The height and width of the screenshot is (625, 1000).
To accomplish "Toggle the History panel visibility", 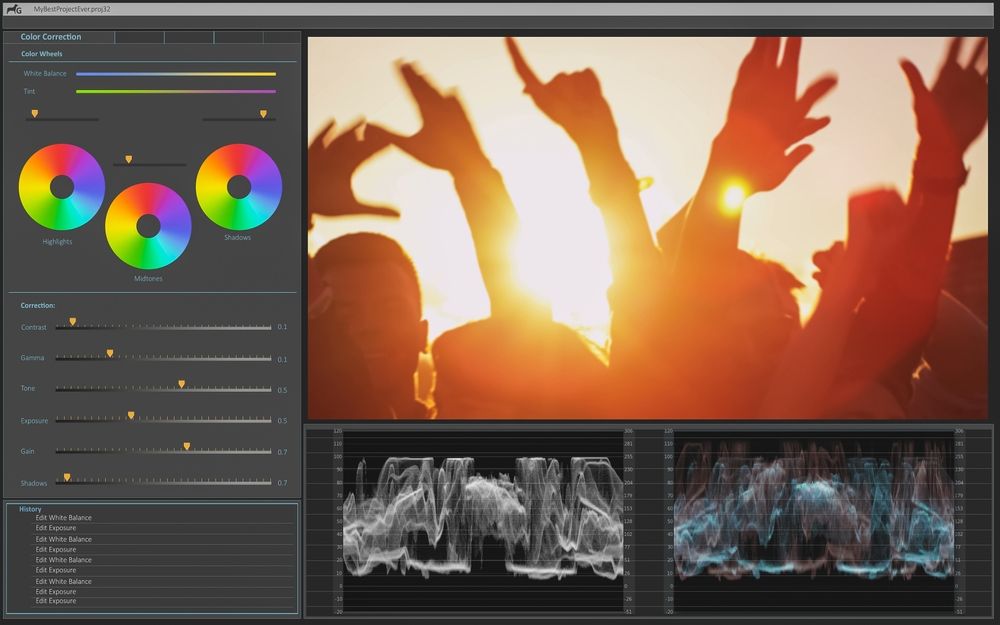I will pos(30,509).
